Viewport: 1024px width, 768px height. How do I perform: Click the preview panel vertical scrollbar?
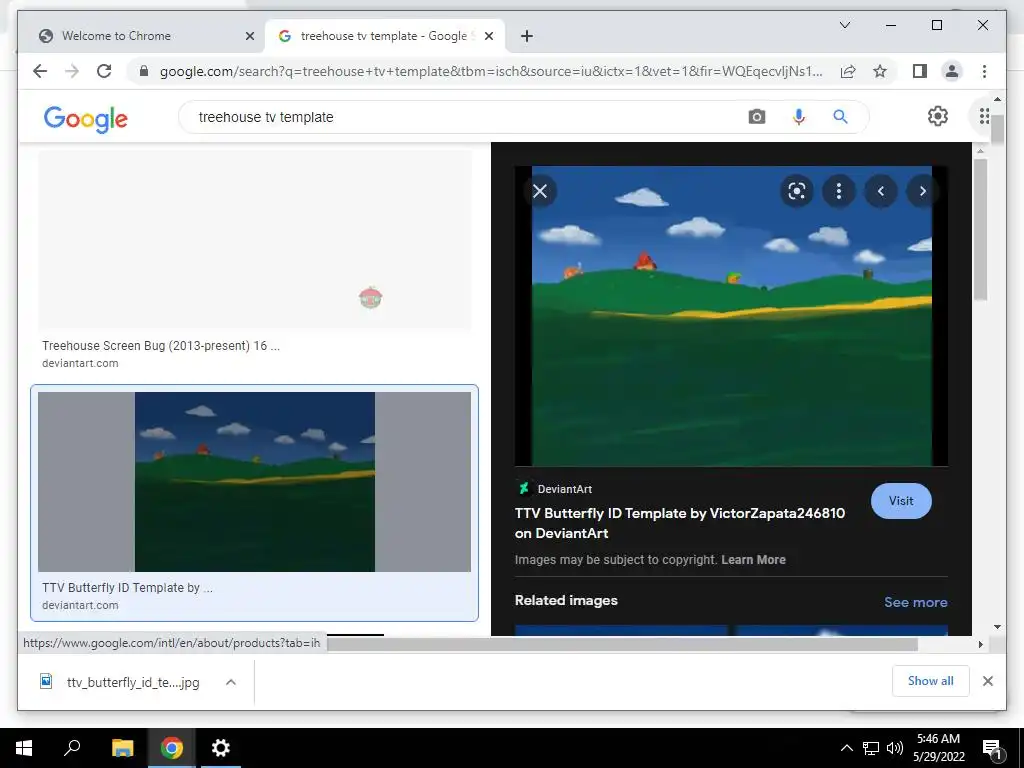(978, 229)
